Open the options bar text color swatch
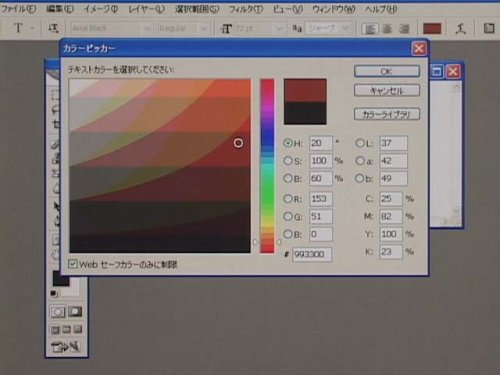The width and height of the screenshot is (500, 375). point(432,29)
